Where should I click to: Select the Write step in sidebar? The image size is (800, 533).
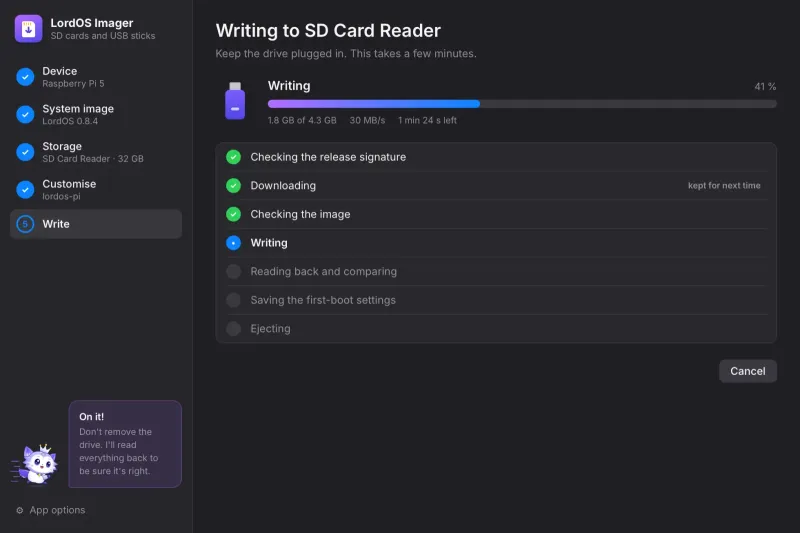click(x=96, y=224)
